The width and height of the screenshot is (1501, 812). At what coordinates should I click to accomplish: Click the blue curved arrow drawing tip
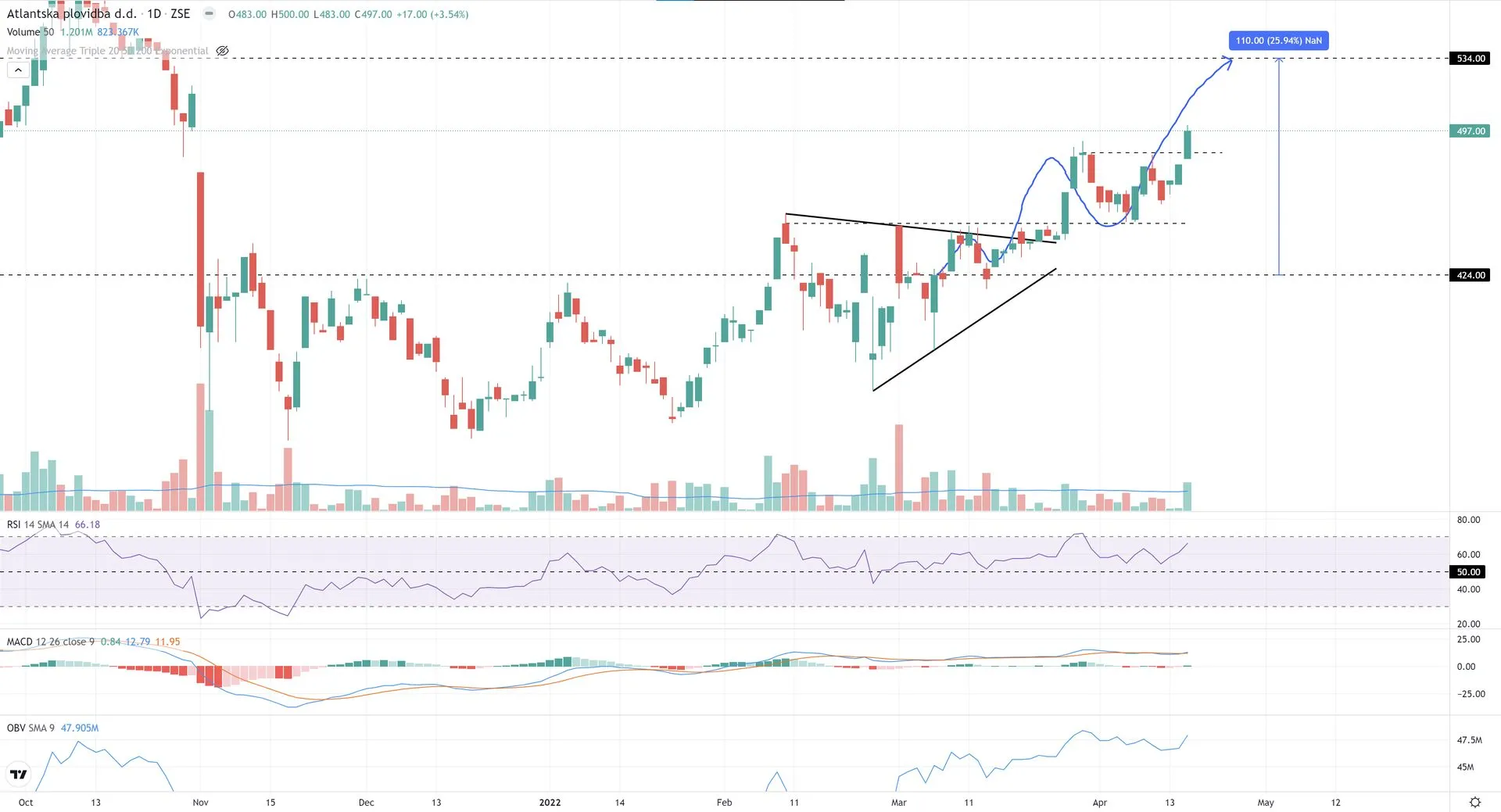(1230, 61)
